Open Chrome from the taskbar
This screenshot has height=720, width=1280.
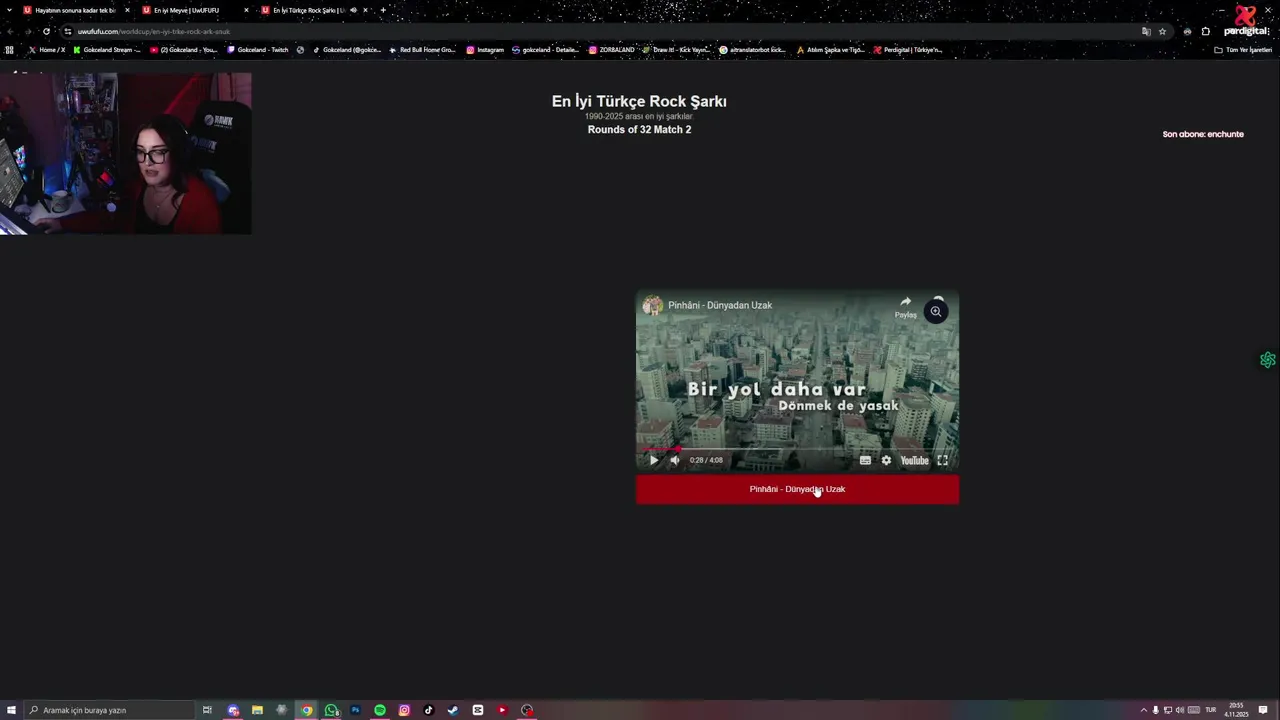point(307,710)
